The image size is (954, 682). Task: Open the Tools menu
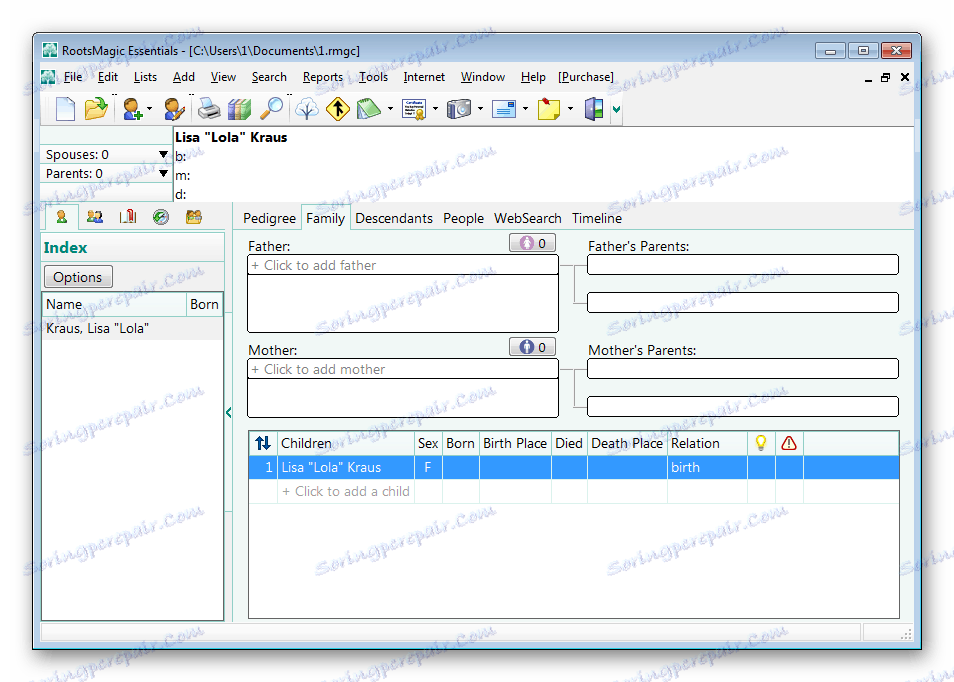coord(374,77)
